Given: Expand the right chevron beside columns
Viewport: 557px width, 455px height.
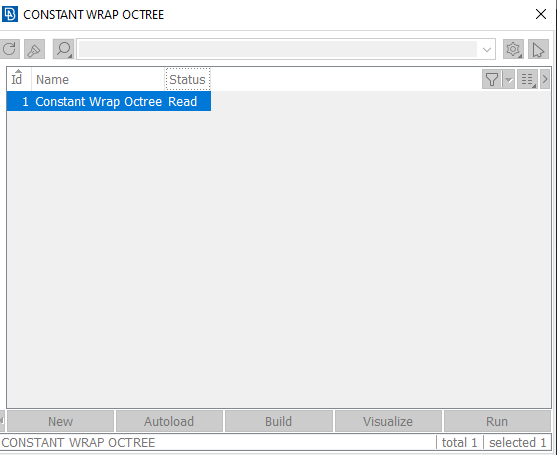Looking at the screenshot, I should click(545, 79).
